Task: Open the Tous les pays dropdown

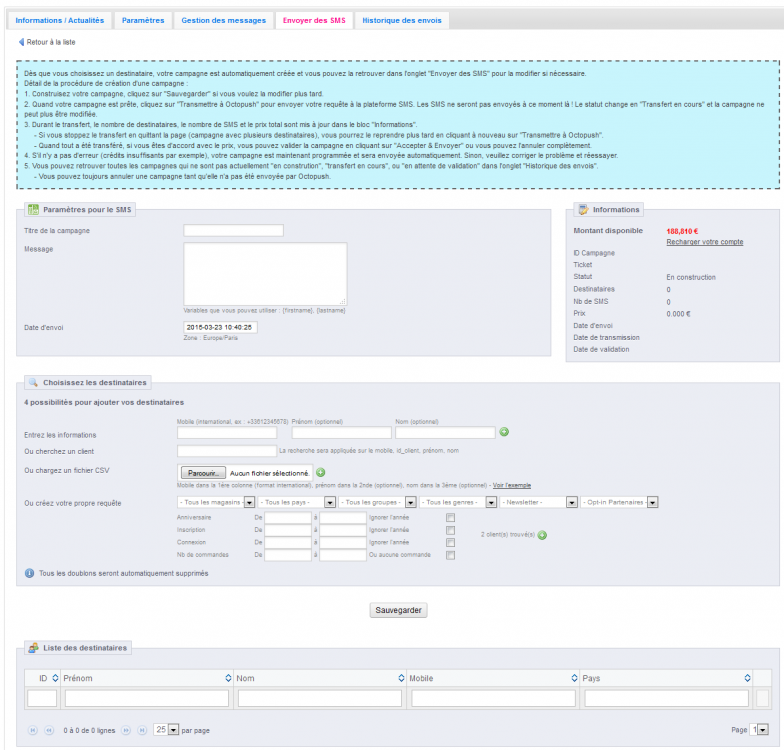Action: pos(296,502)
